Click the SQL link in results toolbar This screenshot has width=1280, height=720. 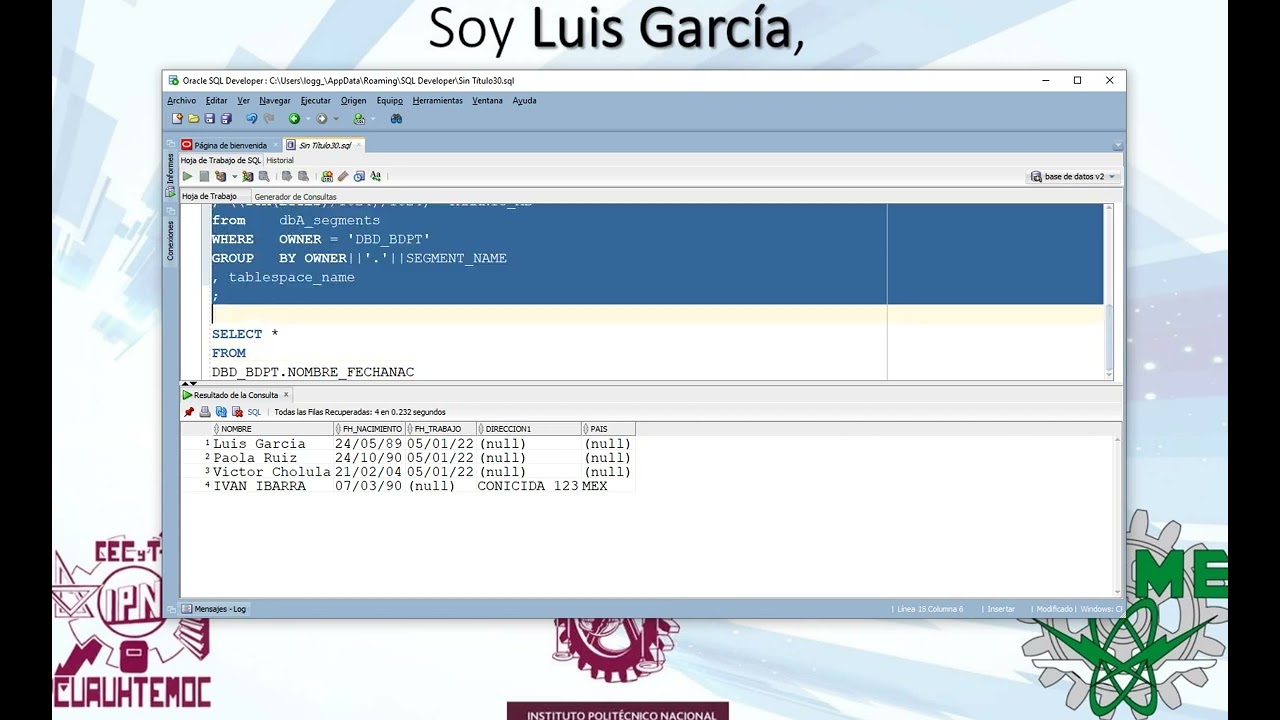(x=254, y=412)
